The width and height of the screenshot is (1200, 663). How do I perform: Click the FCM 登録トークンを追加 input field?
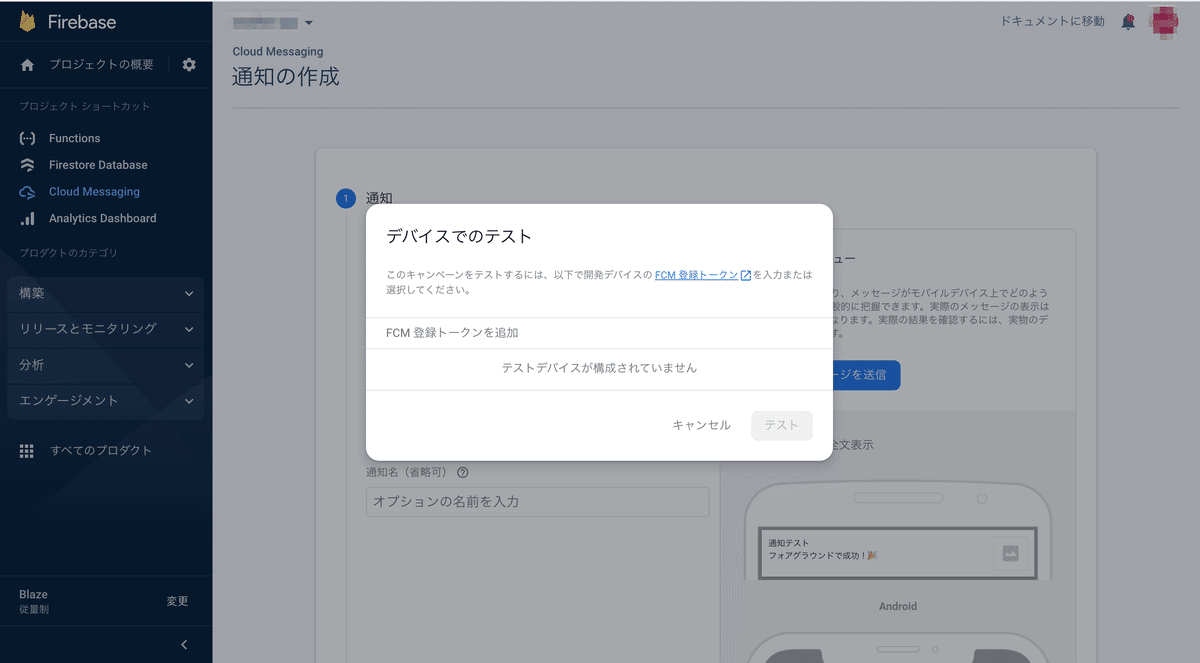point(599,333)
